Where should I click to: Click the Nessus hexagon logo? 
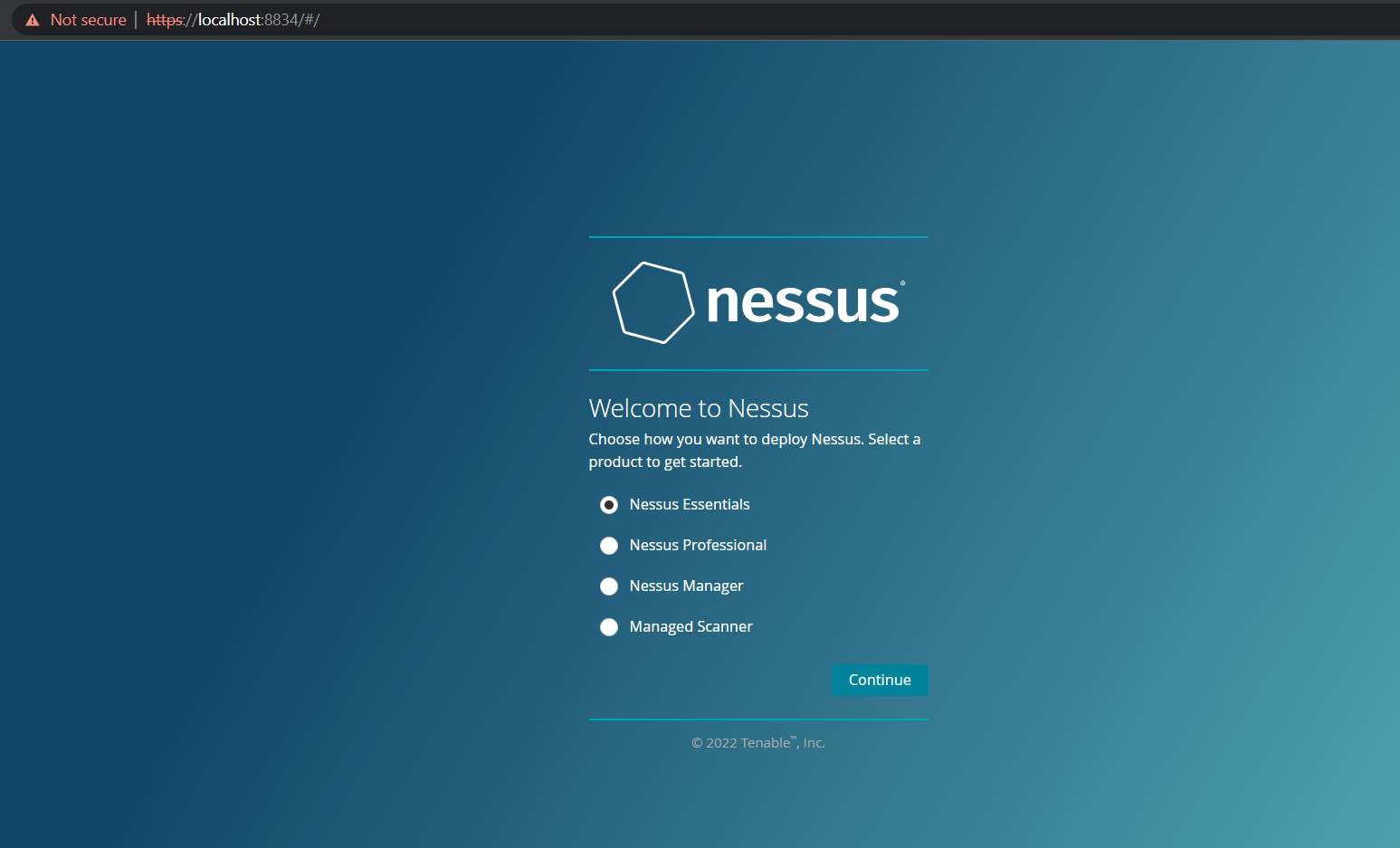click(653, 302)
